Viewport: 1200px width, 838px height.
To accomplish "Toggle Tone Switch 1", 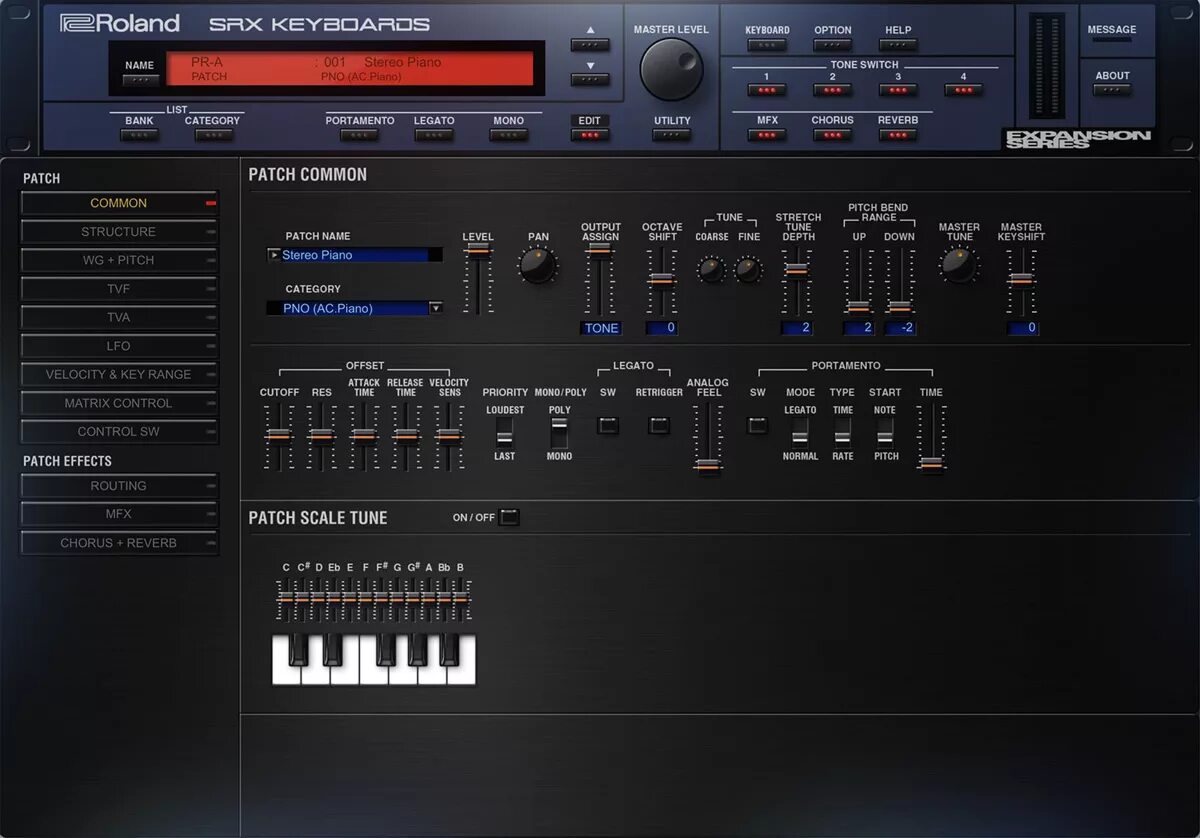I will pyautogui.click(x=767, y=90).
